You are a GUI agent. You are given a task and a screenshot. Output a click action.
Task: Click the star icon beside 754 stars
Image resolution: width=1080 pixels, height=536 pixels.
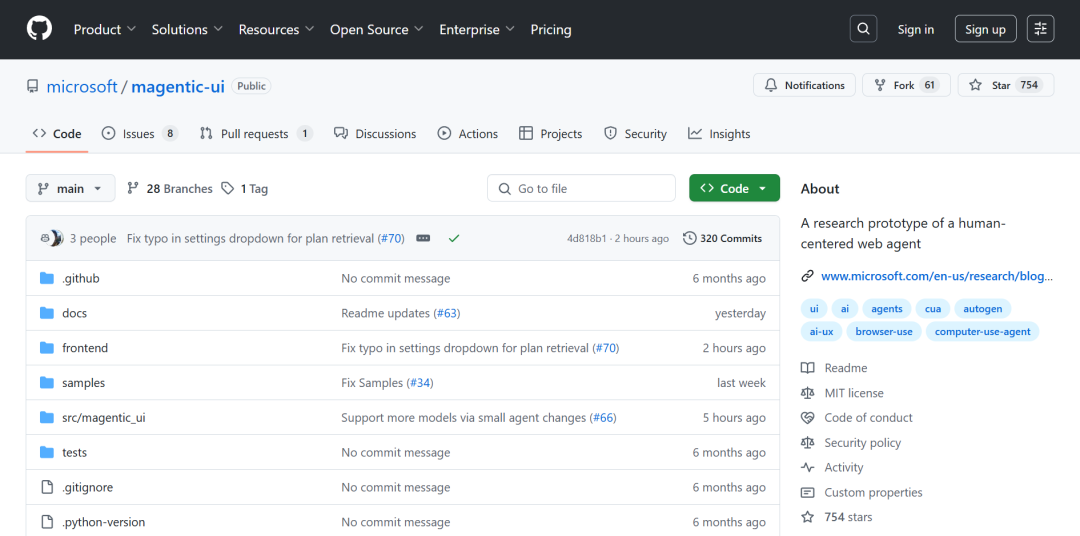click(x=807, y=517)
